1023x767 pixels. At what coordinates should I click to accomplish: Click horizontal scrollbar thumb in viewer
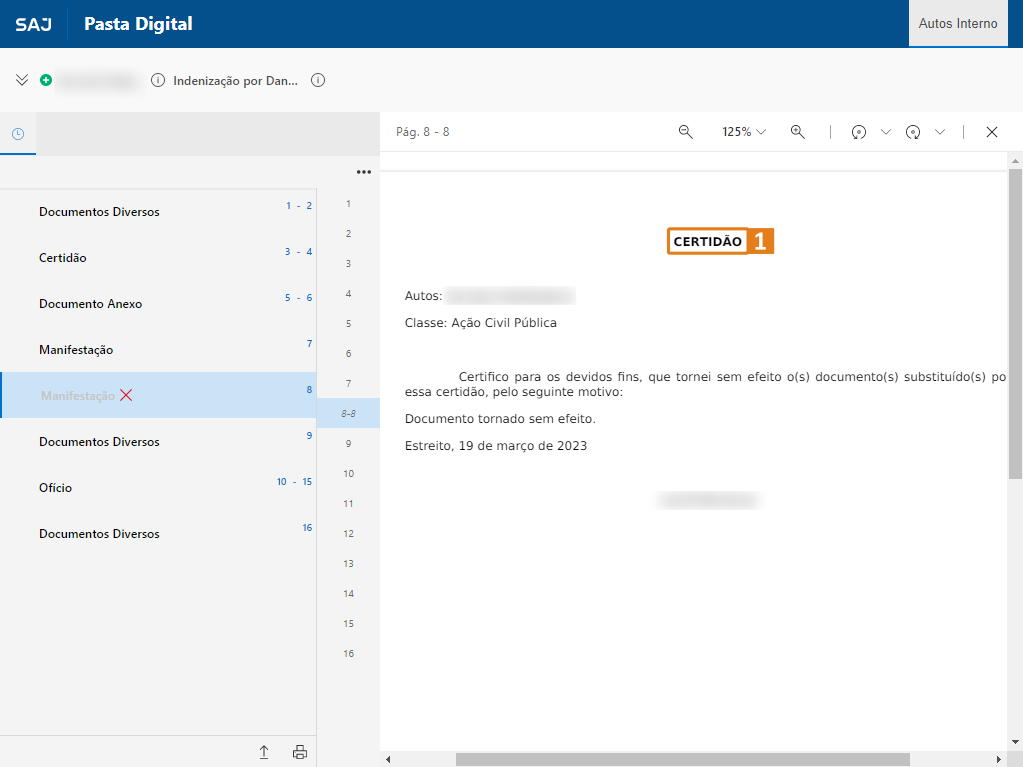pos(682,759)
